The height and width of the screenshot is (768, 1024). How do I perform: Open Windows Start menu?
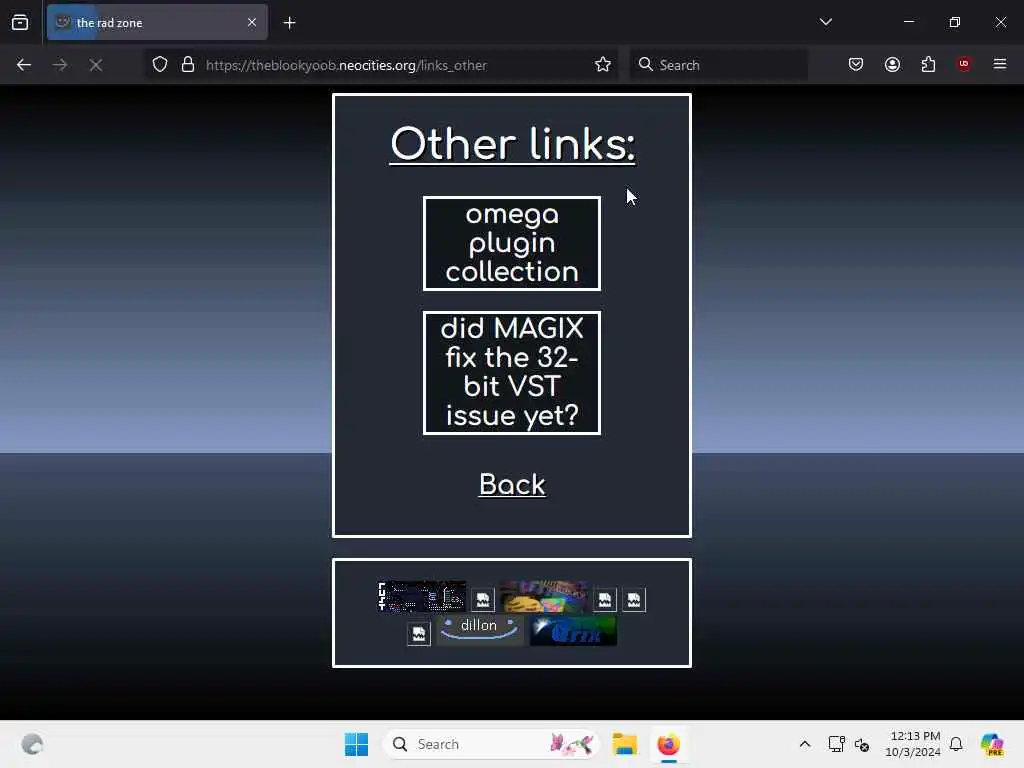[x=357, y=744]
